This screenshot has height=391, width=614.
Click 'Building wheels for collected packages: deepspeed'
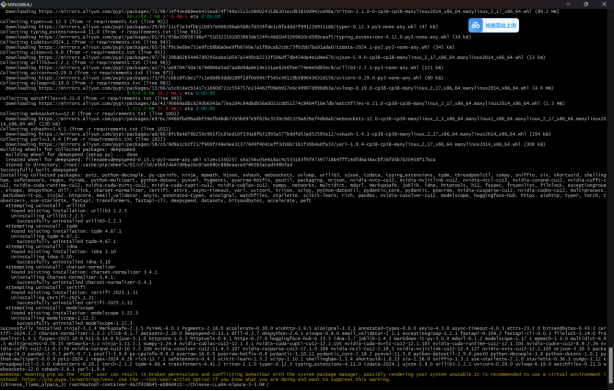pyautogui.click(x=68, y=150)
